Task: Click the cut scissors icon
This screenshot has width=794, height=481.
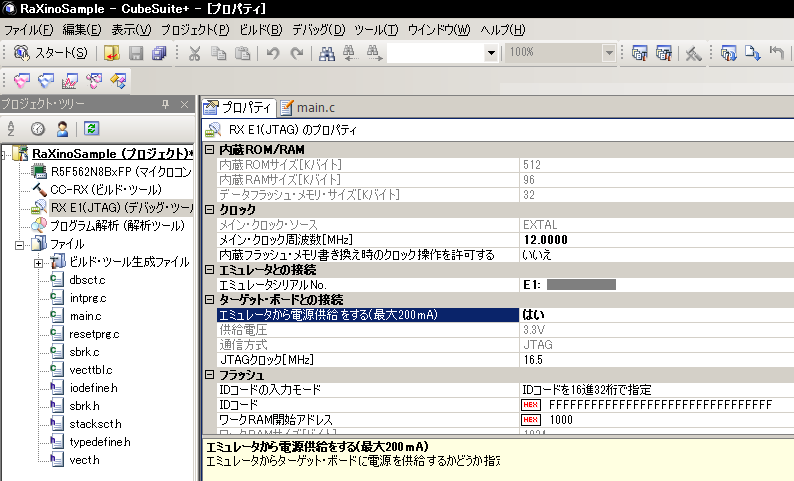Action: coord(194,53)
